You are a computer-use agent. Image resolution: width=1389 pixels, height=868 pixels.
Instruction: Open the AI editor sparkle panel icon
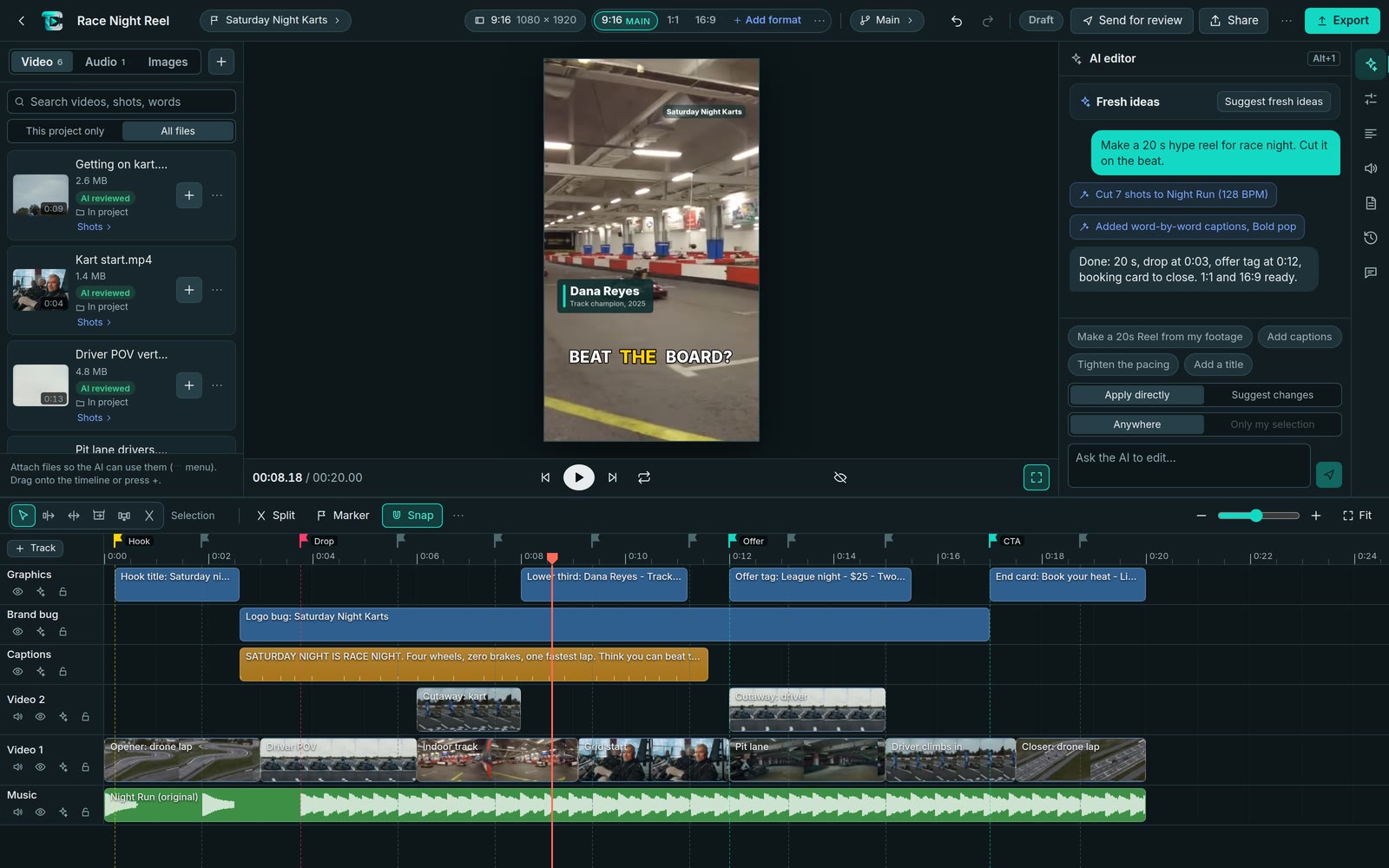click(1371, 64)
